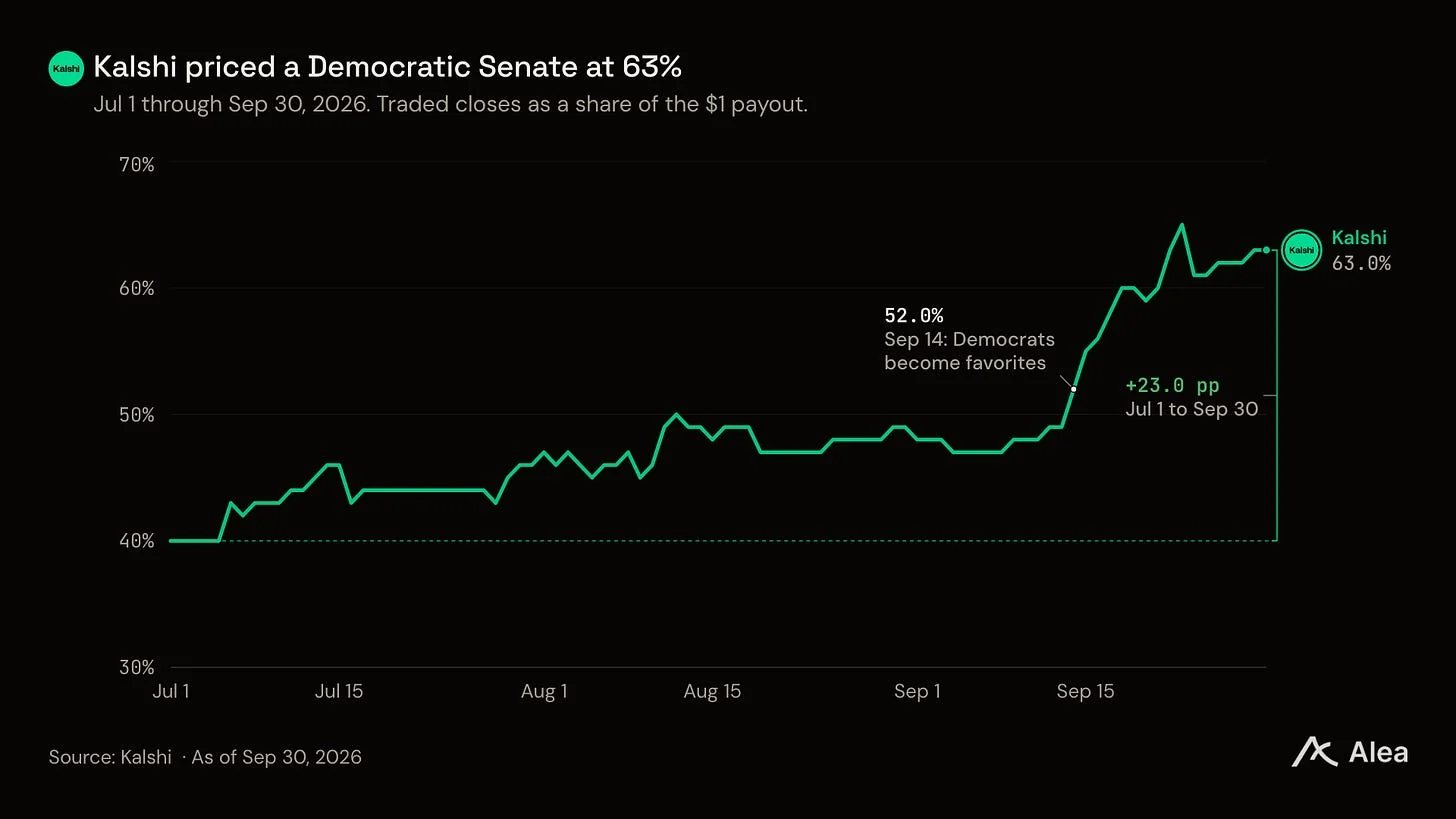Click the +23.0 pp change label
1456x819 pixels.
point(1172,385)
